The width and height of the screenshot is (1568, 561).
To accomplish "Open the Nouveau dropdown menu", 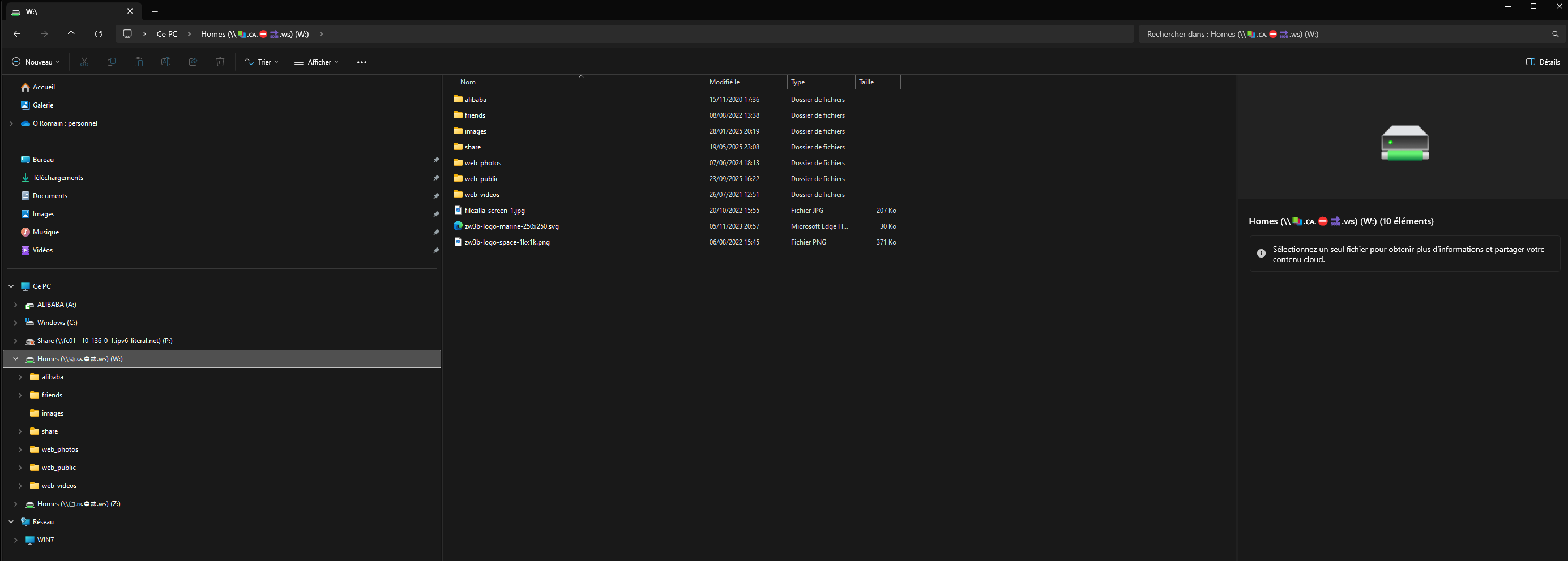I will pos(36,62).
